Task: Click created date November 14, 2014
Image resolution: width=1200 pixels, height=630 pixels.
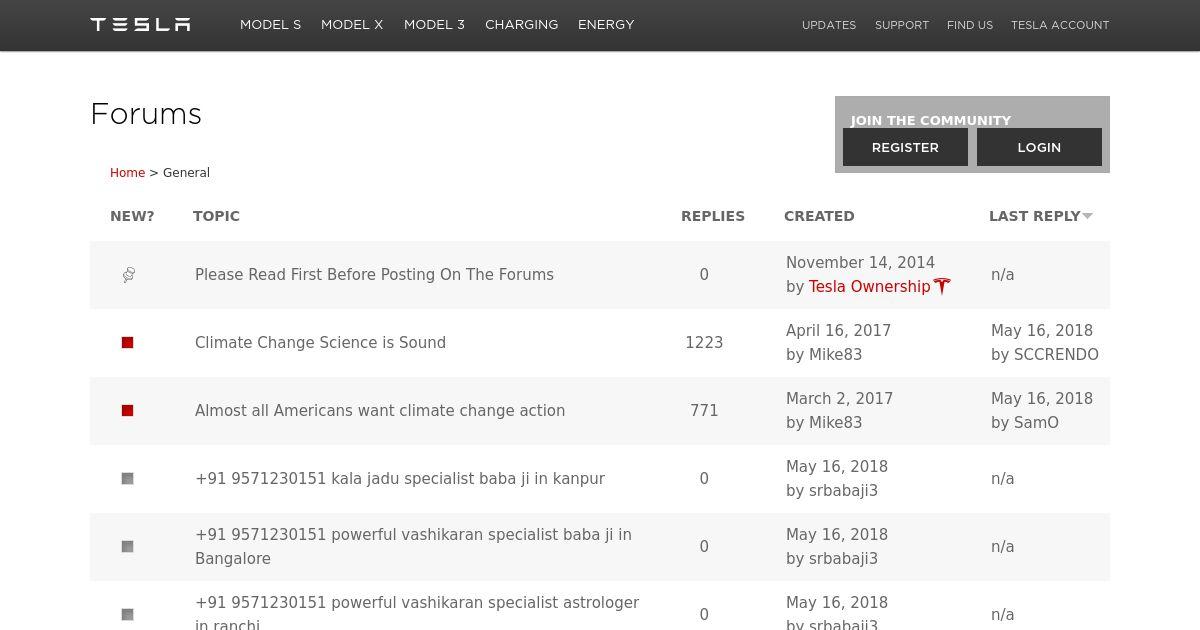Action: click(x=860, y=263)
